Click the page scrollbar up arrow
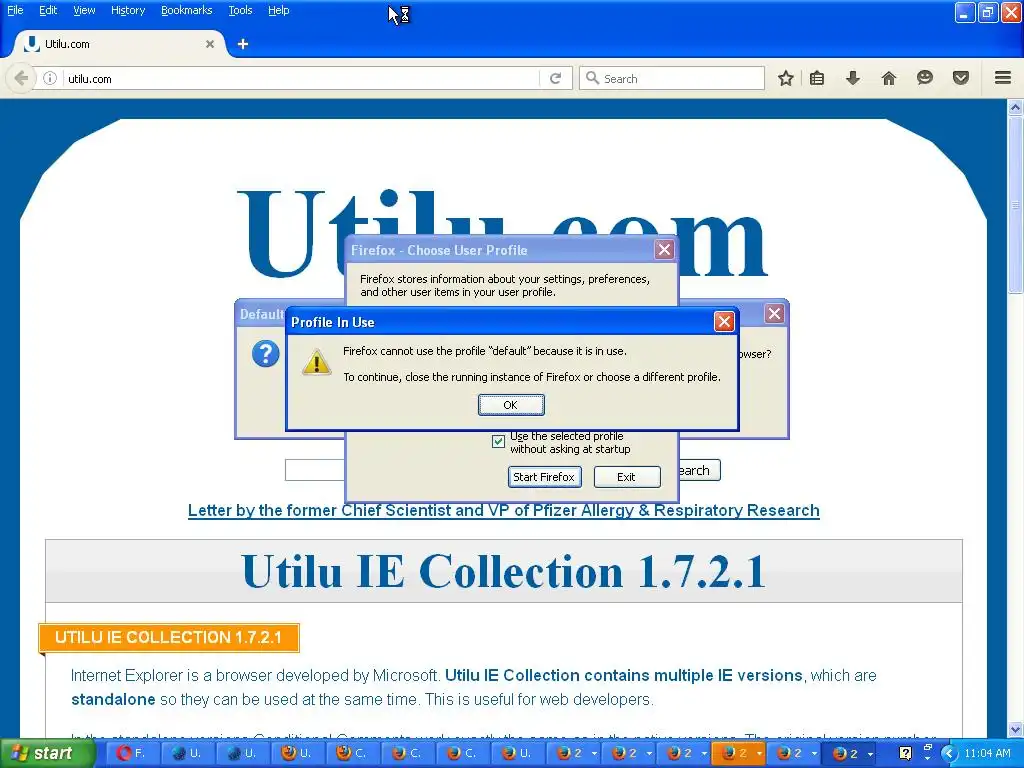 1015,107
